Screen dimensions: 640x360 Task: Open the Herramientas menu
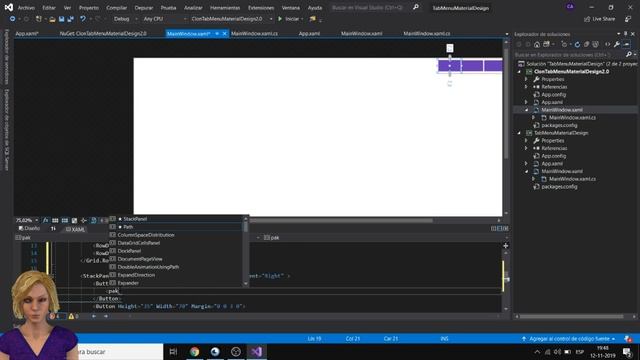click(224, 7)
